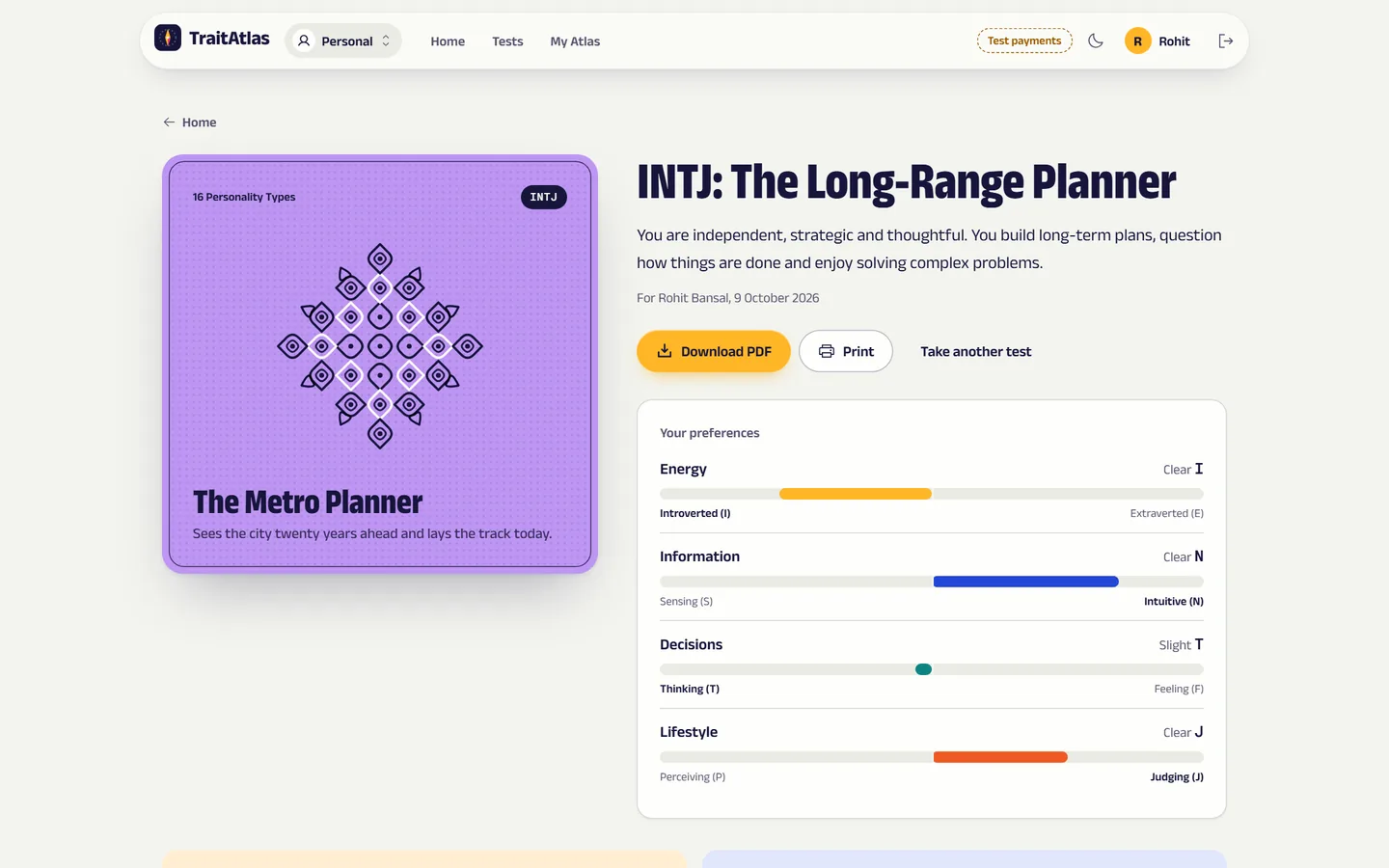Click the 'Slight T' result text
This screenshot has height=868, width=1389.
(x=1182, y=644)
